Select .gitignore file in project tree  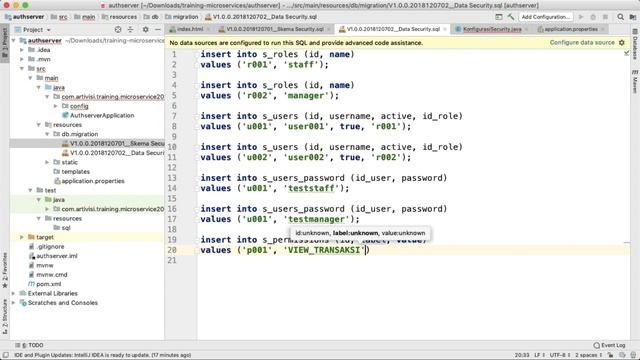46,247
